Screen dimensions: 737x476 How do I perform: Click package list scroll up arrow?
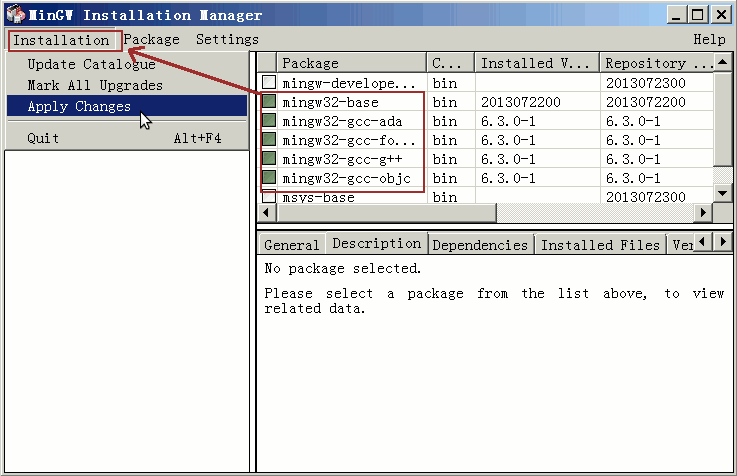click(723, 62)
